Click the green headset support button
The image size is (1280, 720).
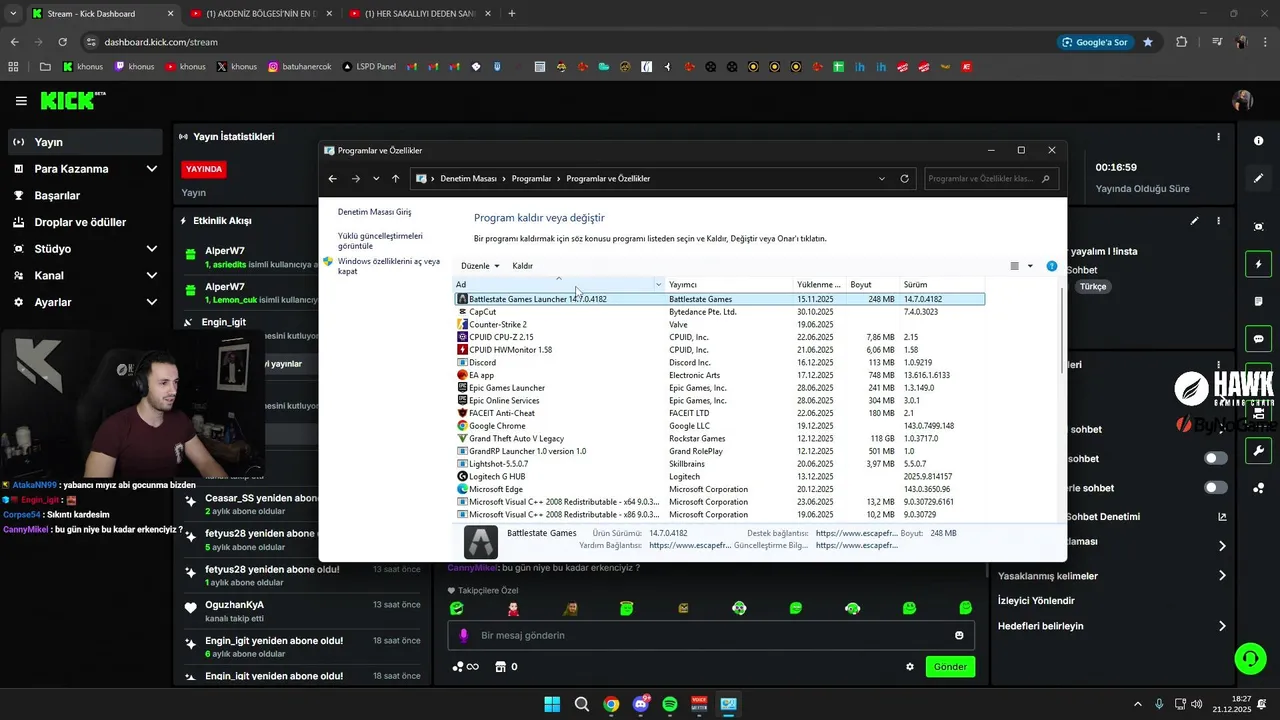1250,658
